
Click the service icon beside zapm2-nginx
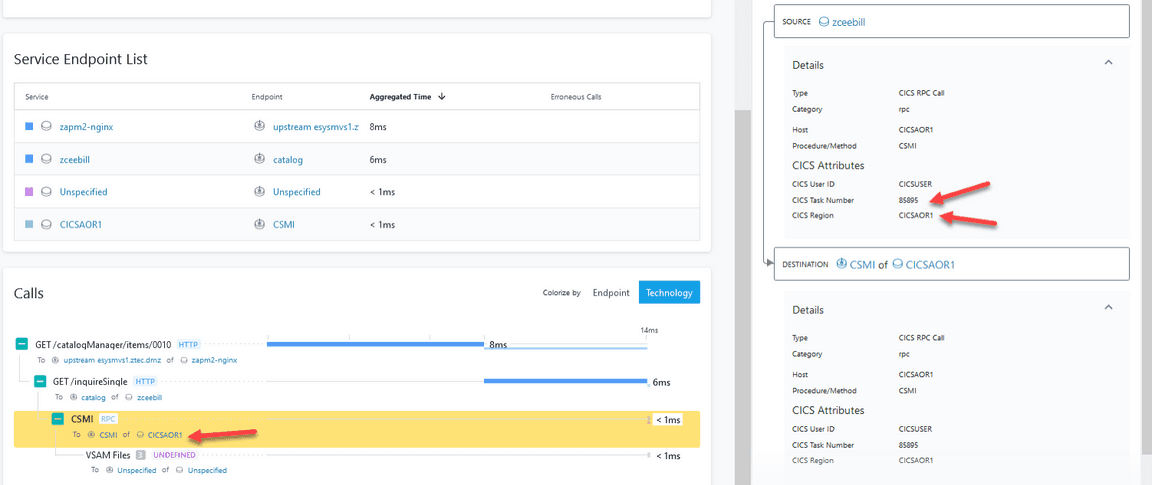point(46,127)
